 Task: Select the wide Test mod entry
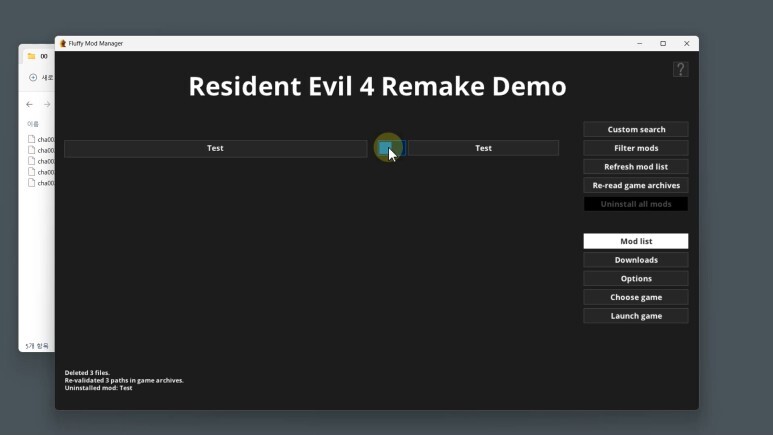[215, 148]
